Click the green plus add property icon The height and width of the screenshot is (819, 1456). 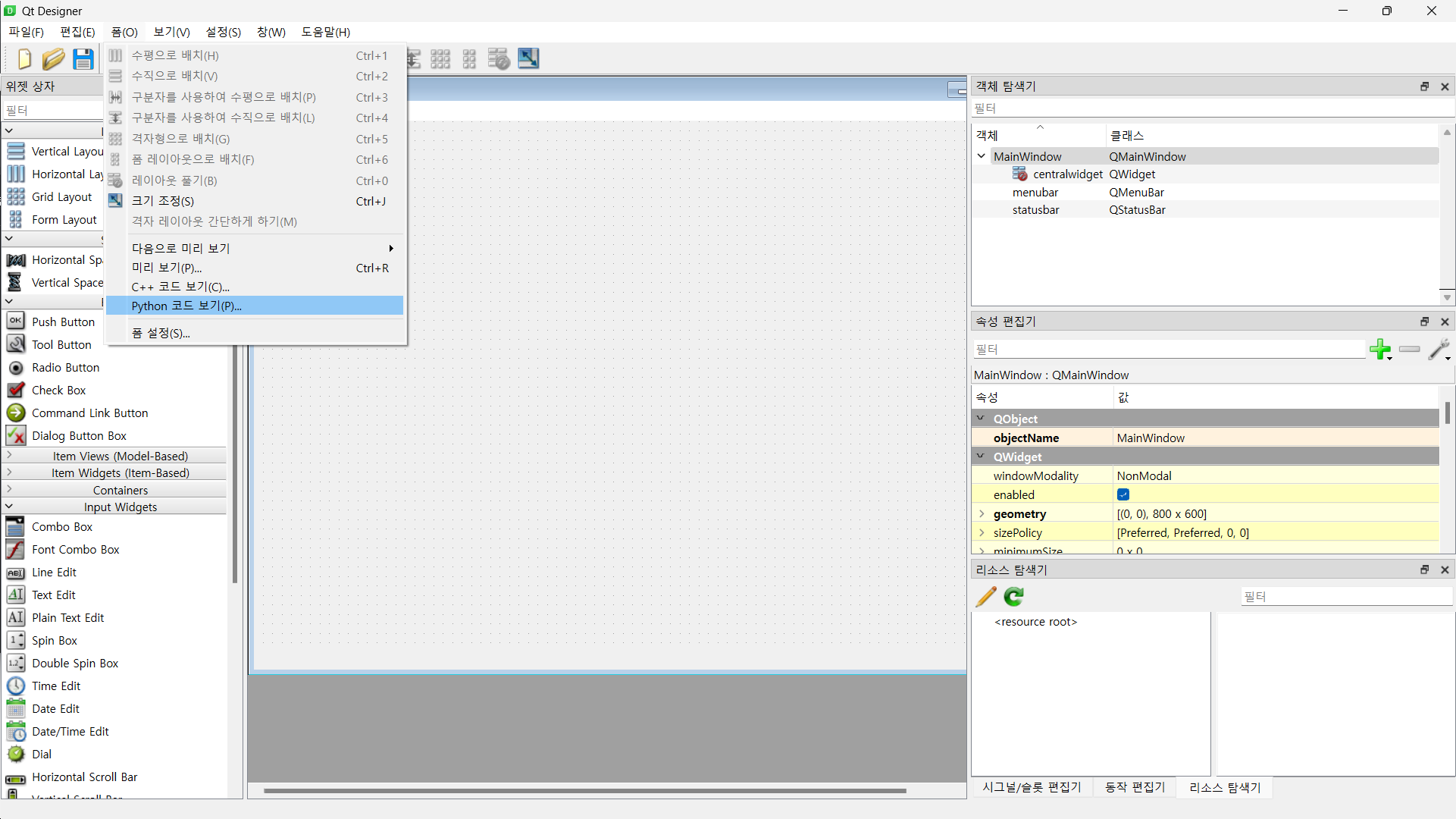tap(1379, 349)
